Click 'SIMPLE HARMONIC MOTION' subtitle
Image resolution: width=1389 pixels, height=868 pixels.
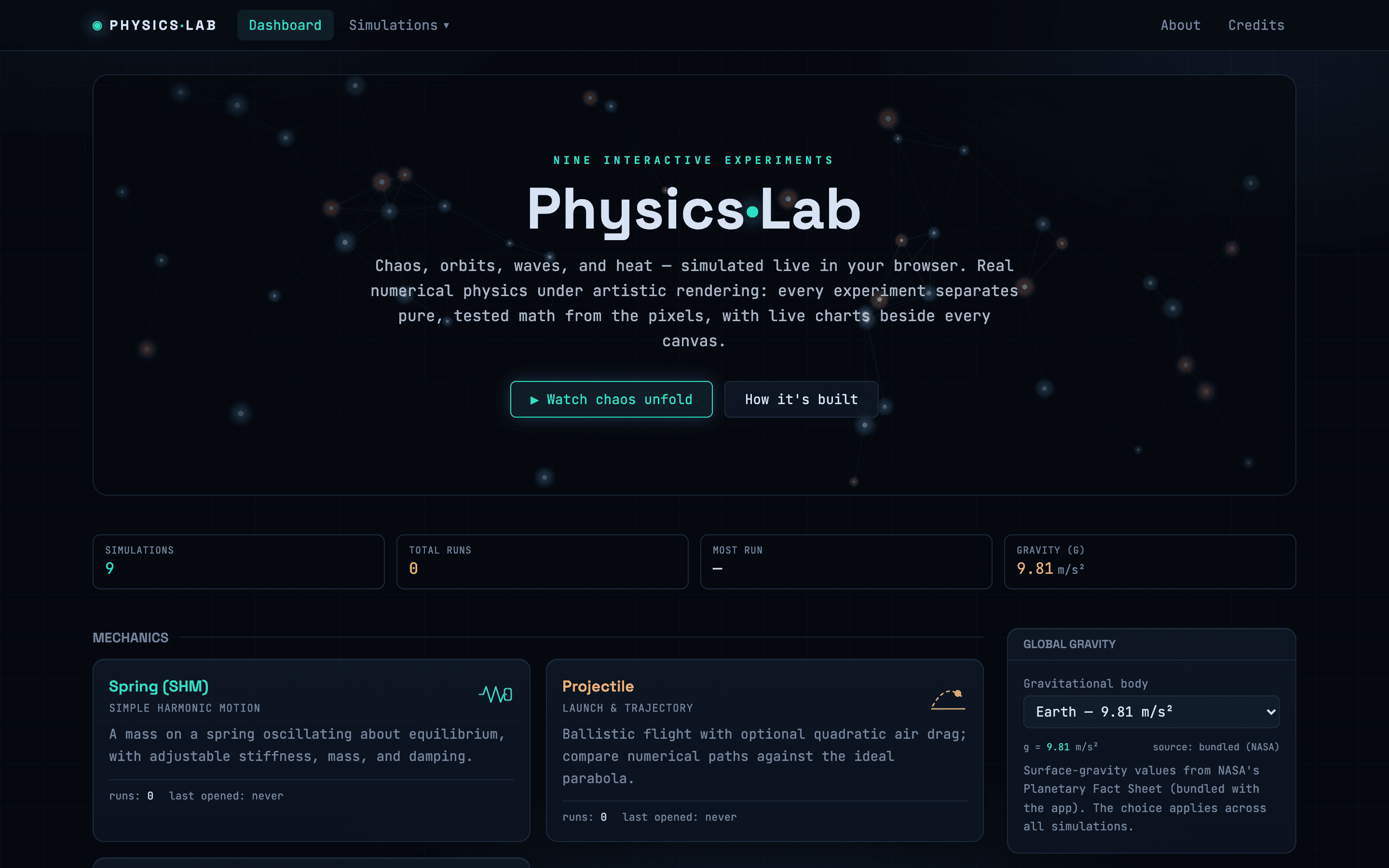(185, 708)
